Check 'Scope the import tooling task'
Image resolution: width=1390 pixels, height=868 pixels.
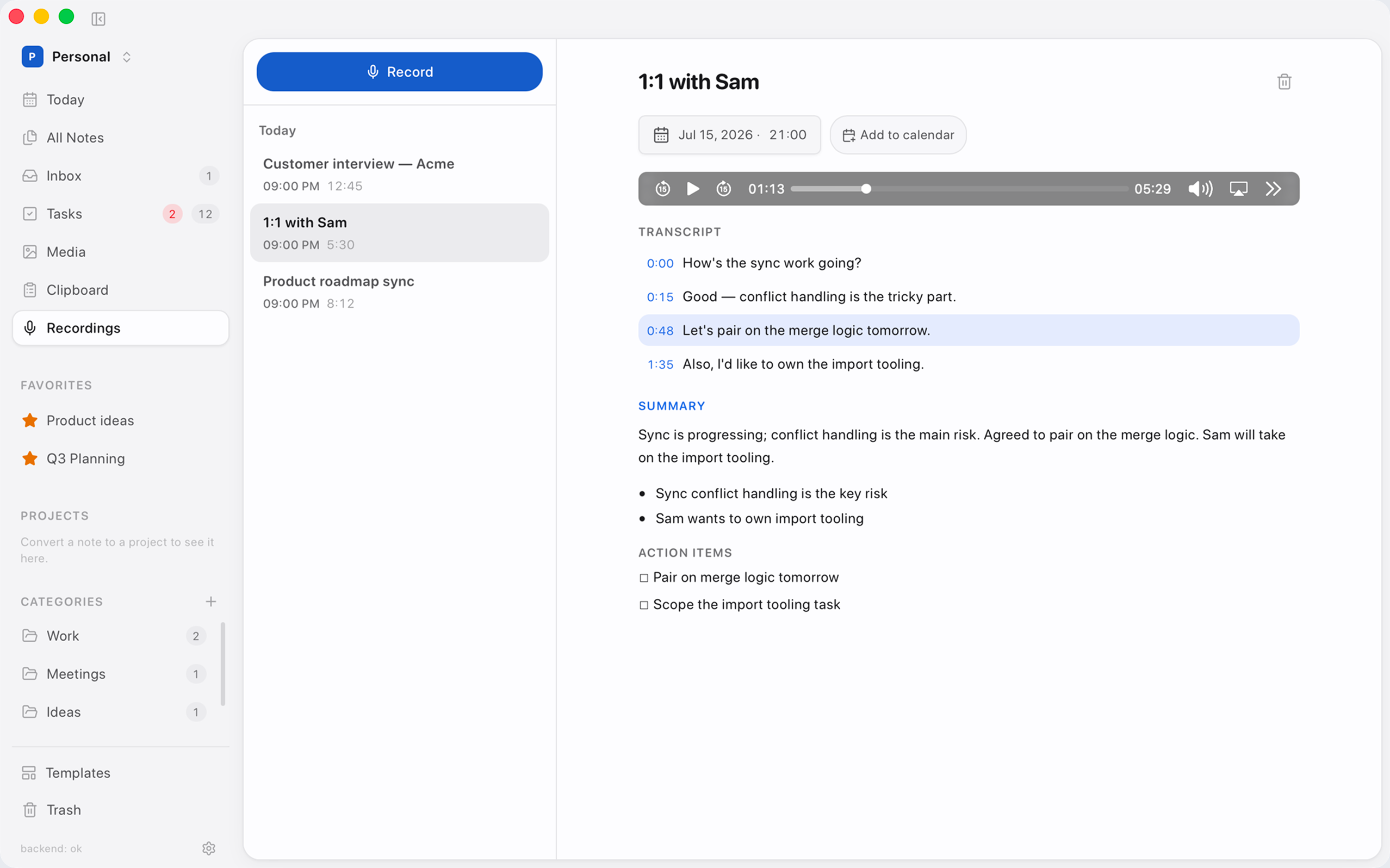[x=644, y=605]
